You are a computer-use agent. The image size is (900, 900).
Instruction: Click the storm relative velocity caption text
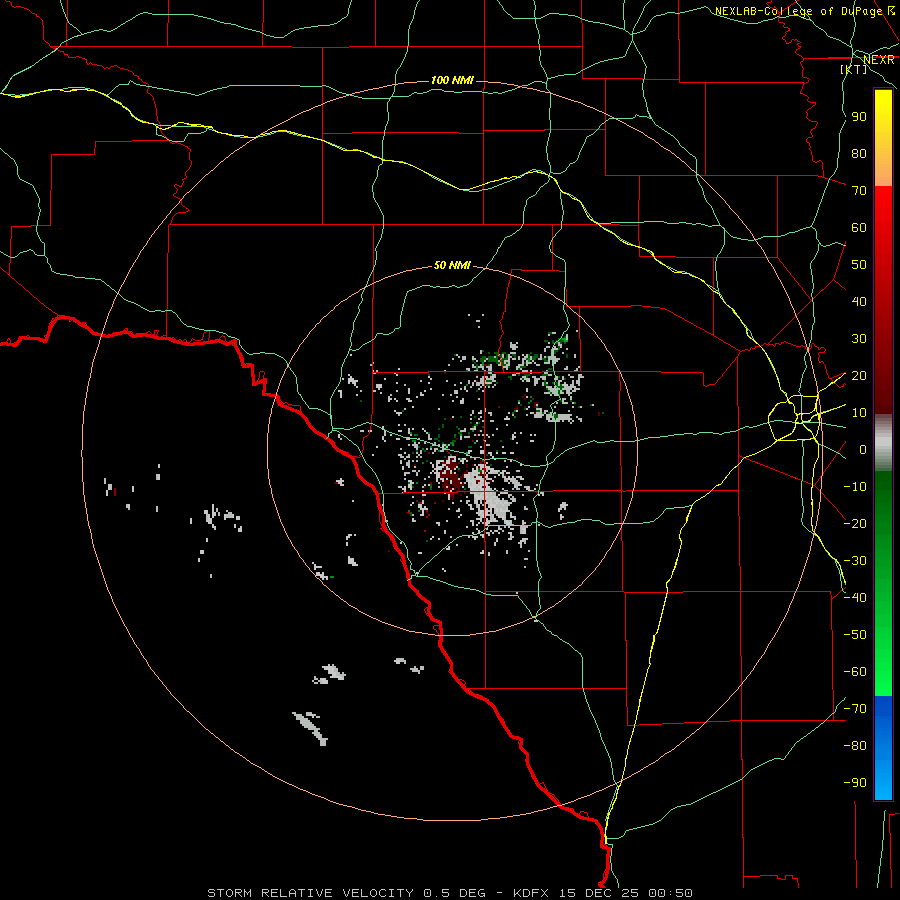tap(449, 893)
